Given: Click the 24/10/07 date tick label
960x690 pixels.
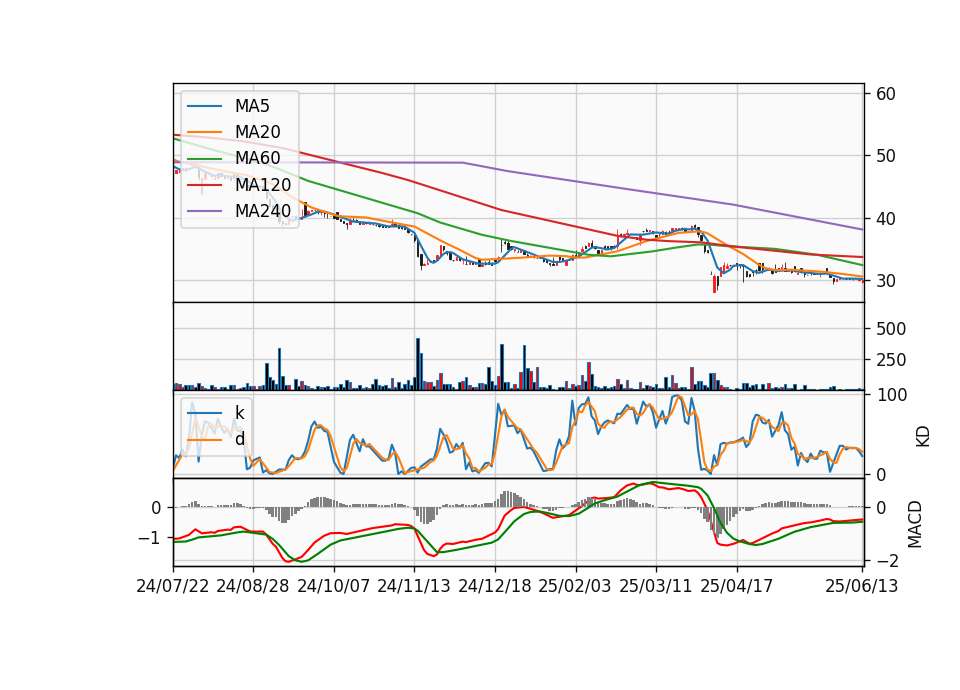Looking at the screenshot, I should (334, 586).
